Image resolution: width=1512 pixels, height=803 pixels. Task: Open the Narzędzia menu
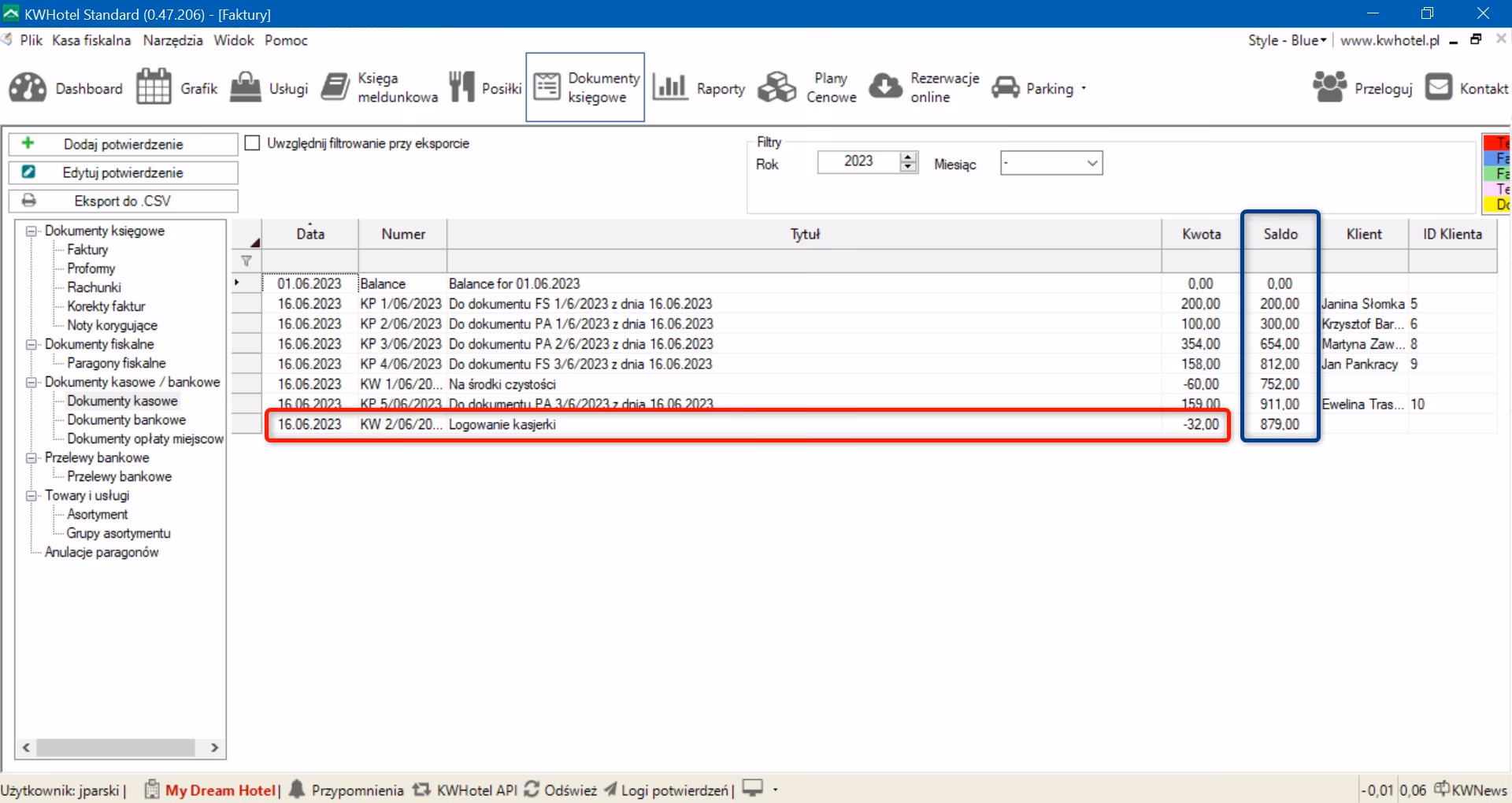pyautogui.click(x=172, y=40)
